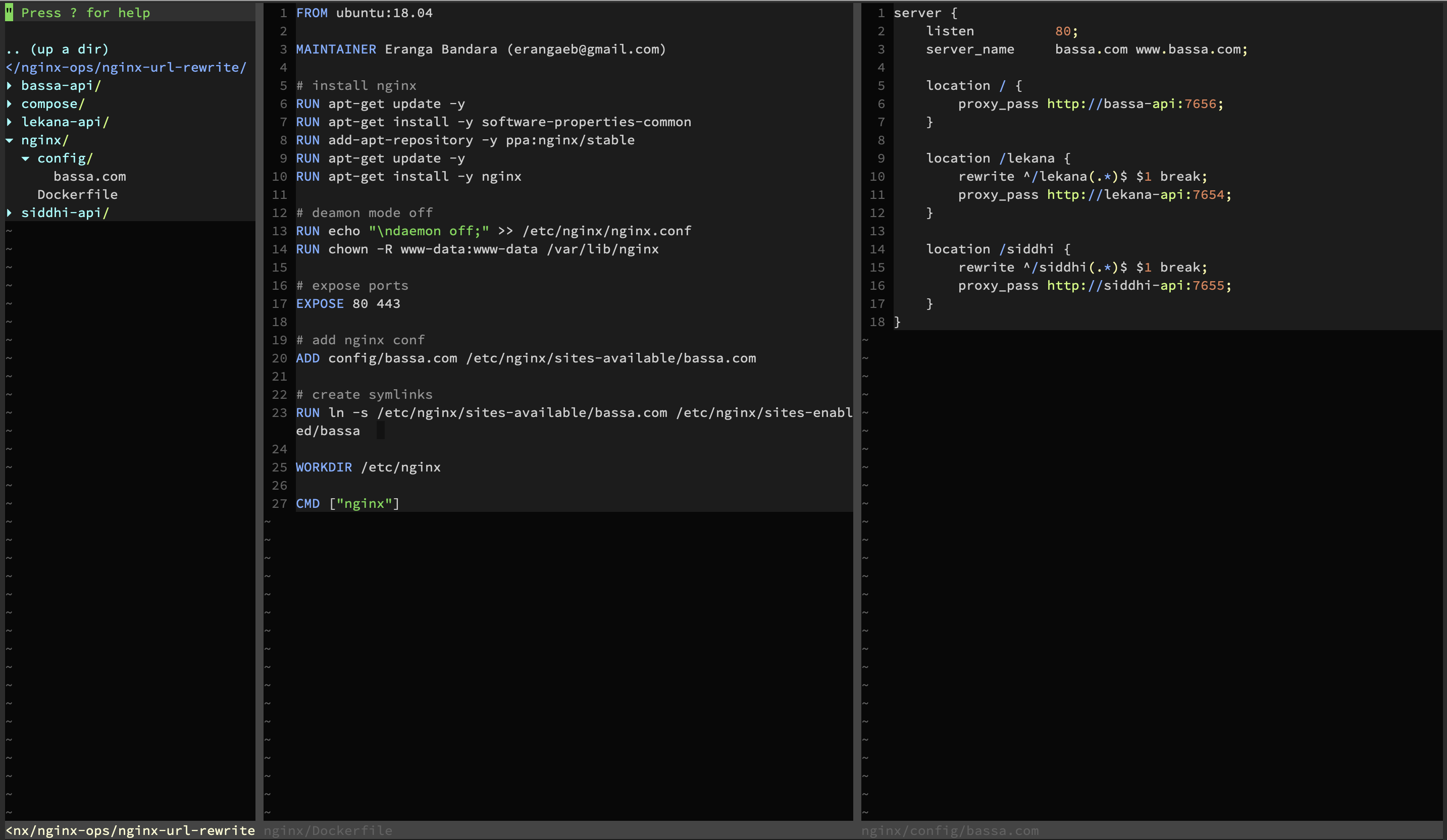Select the nginx/ folder in tree
The image size is (1447, 840).
coord(44,139)
